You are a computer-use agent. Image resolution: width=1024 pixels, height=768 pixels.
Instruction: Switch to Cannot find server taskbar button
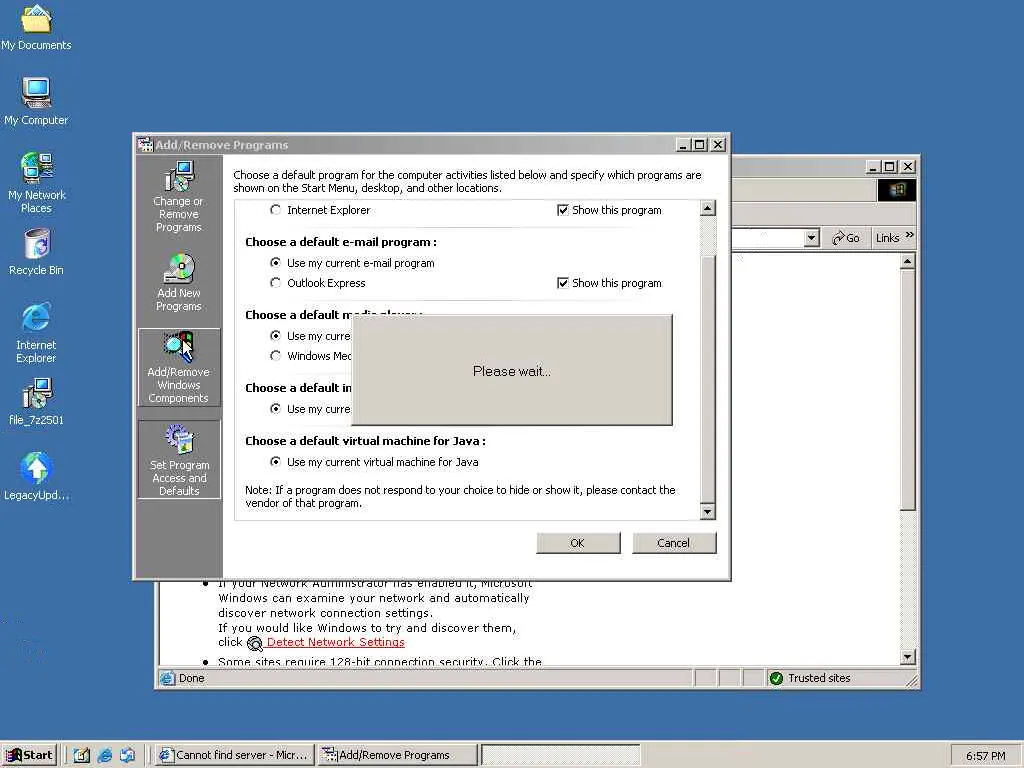pyautogui.click(x=234, y=755)
